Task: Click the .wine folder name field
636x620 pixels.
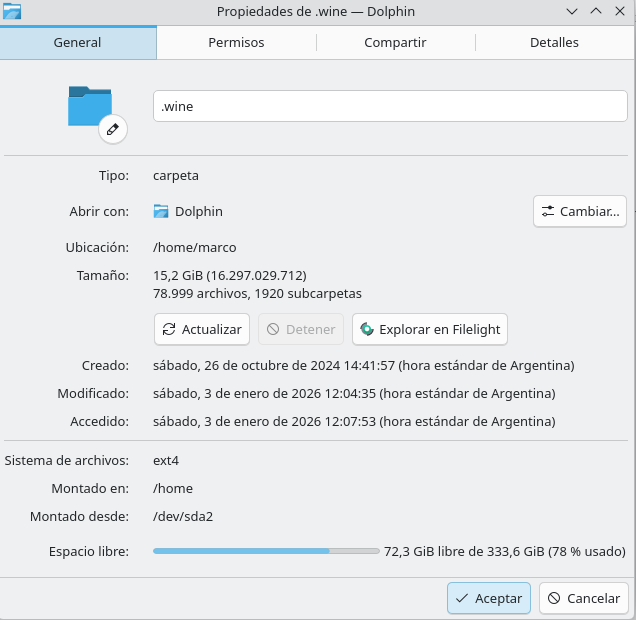Action: [x=390, y=106]
